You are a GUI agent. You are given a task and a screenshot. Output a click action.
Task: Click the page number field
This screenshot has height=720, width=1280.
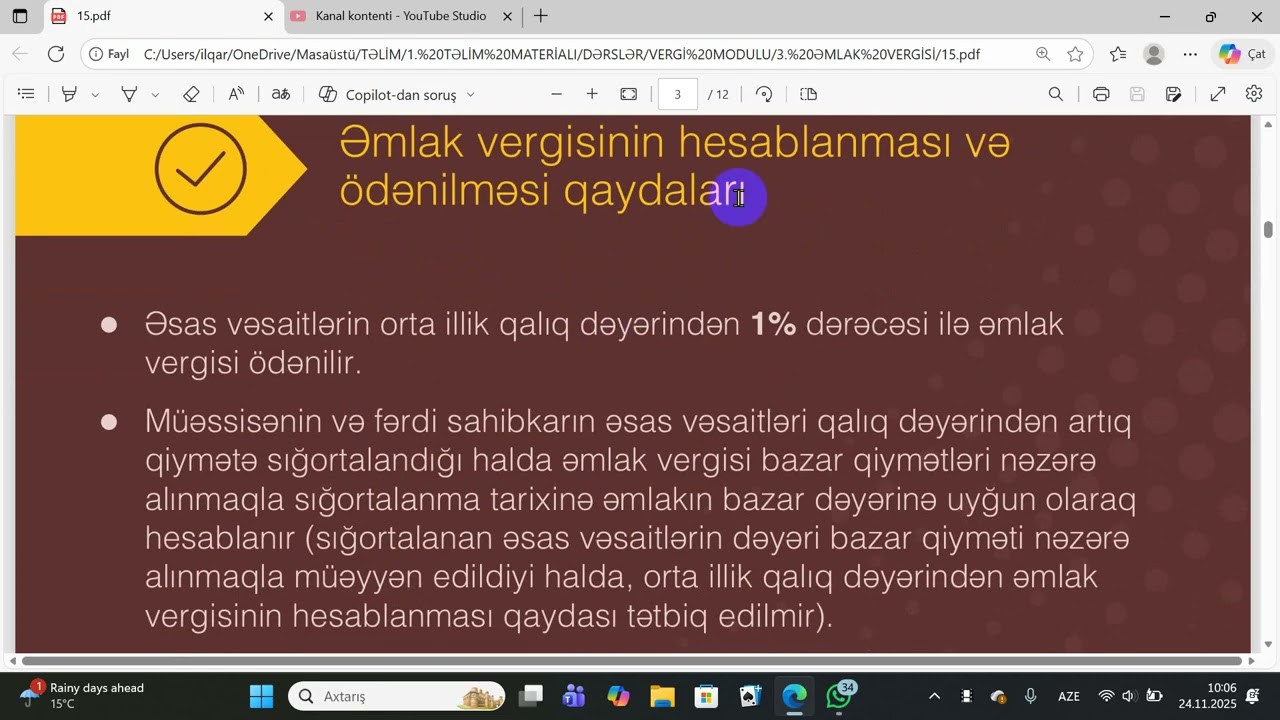point(678,95)
